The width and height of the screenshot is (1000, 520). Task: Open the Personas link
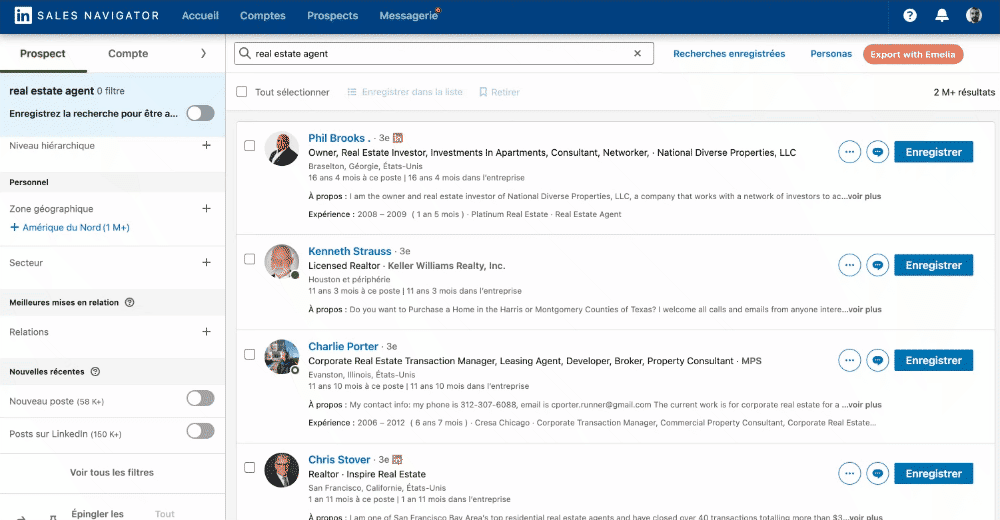(x=831, y=54)
